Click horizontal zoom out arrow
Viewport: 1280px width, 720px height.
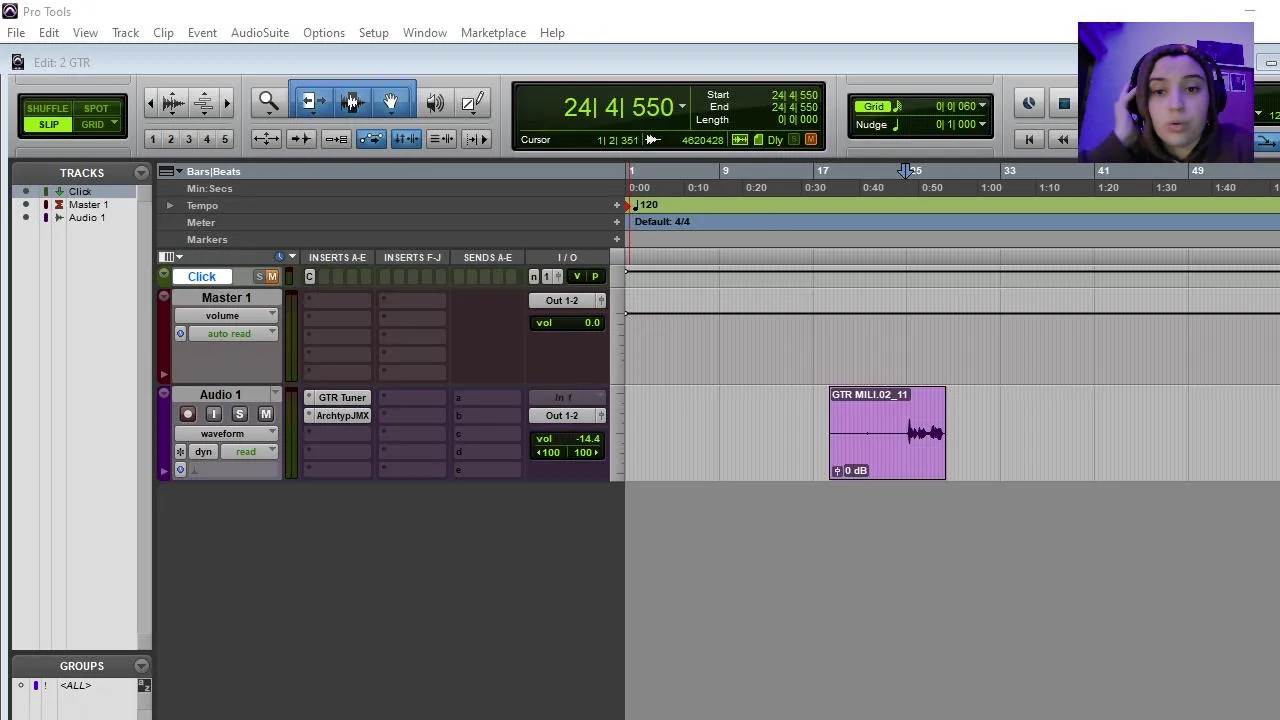coord(151,102)
